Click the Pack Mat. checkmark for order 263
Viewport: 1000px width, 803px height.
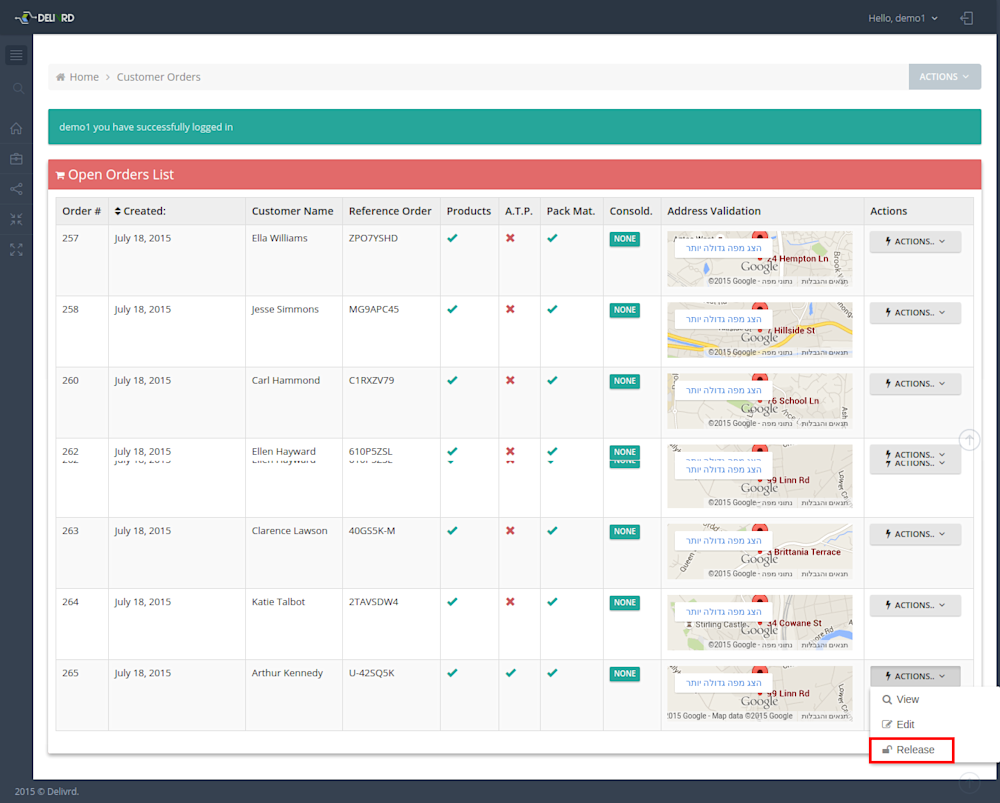[552, 530]
